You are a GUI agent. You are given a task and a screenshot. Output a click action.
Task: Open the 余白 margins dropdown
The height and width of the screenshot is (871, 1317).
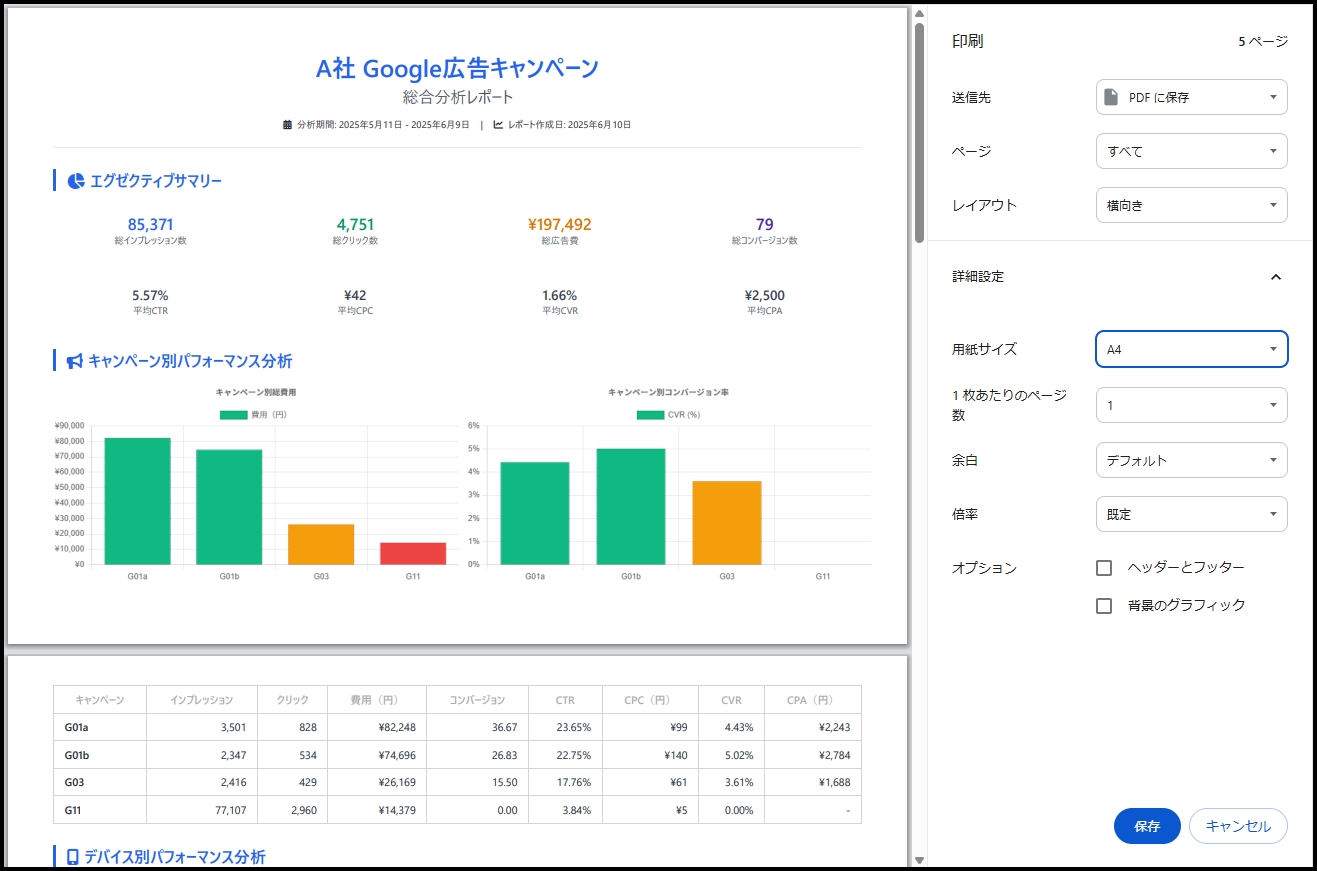1191,461
